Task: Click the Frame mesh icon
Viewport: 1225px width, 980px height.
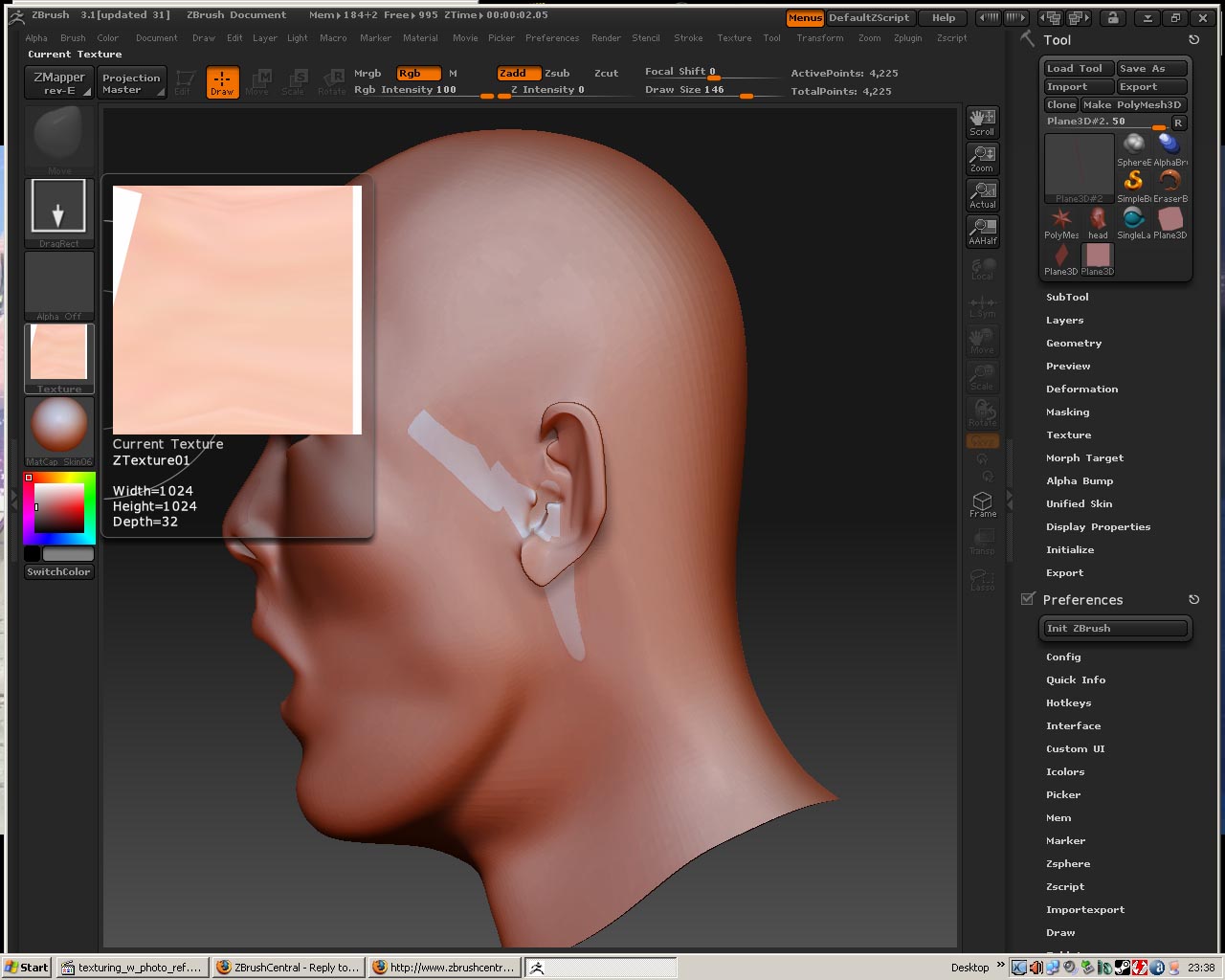Action: point(982,504)
